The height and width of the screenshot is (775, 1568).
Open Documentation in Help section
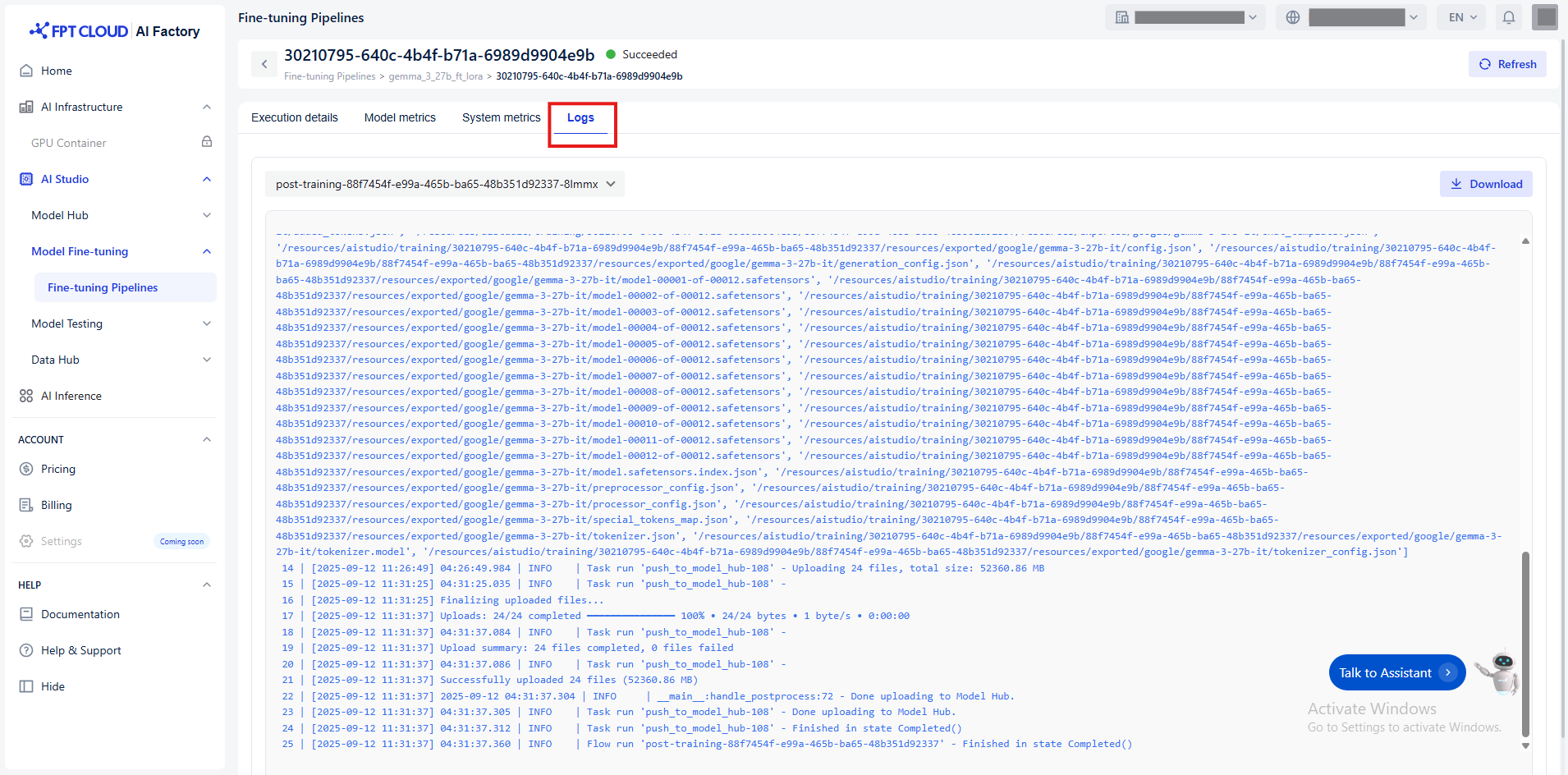click(80, 614)
